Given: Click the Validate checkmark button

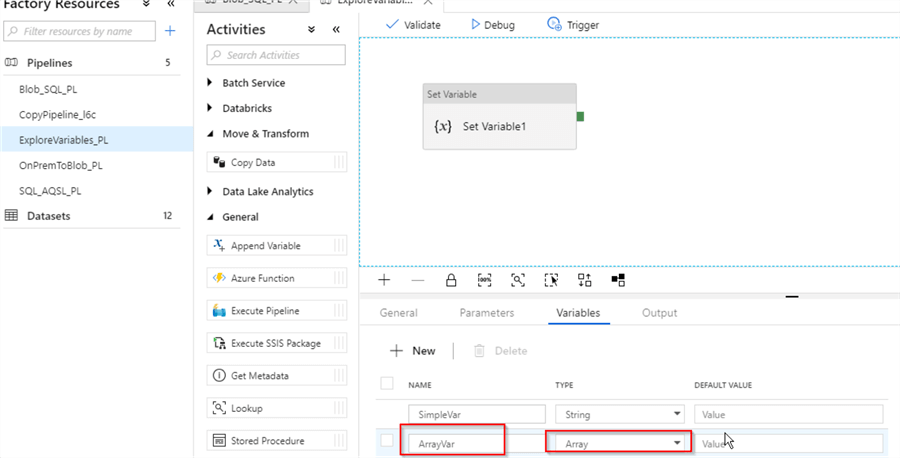Looking at the screenshot, I should (413, 24).
